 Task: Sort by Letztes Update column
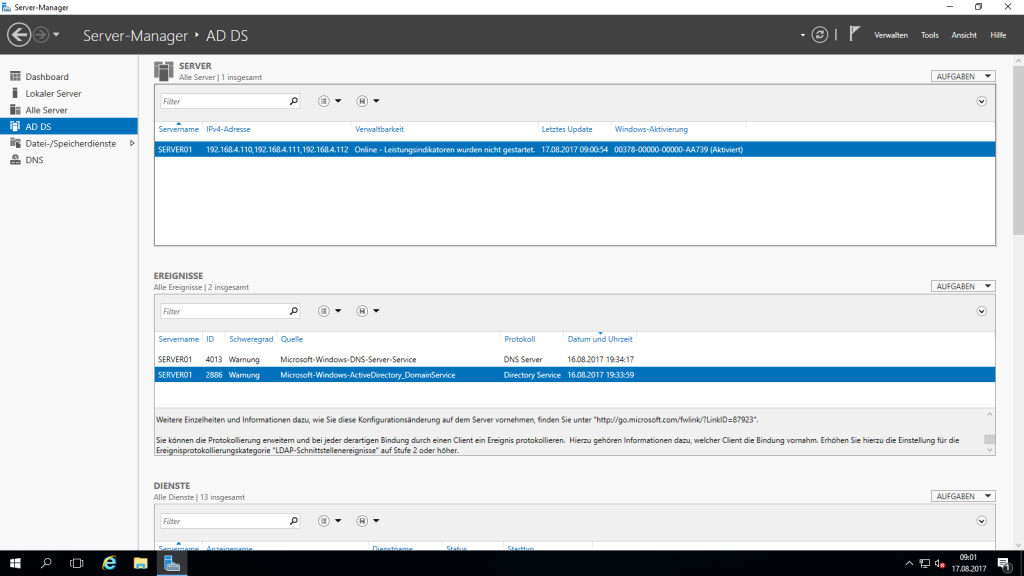[567, 129]
